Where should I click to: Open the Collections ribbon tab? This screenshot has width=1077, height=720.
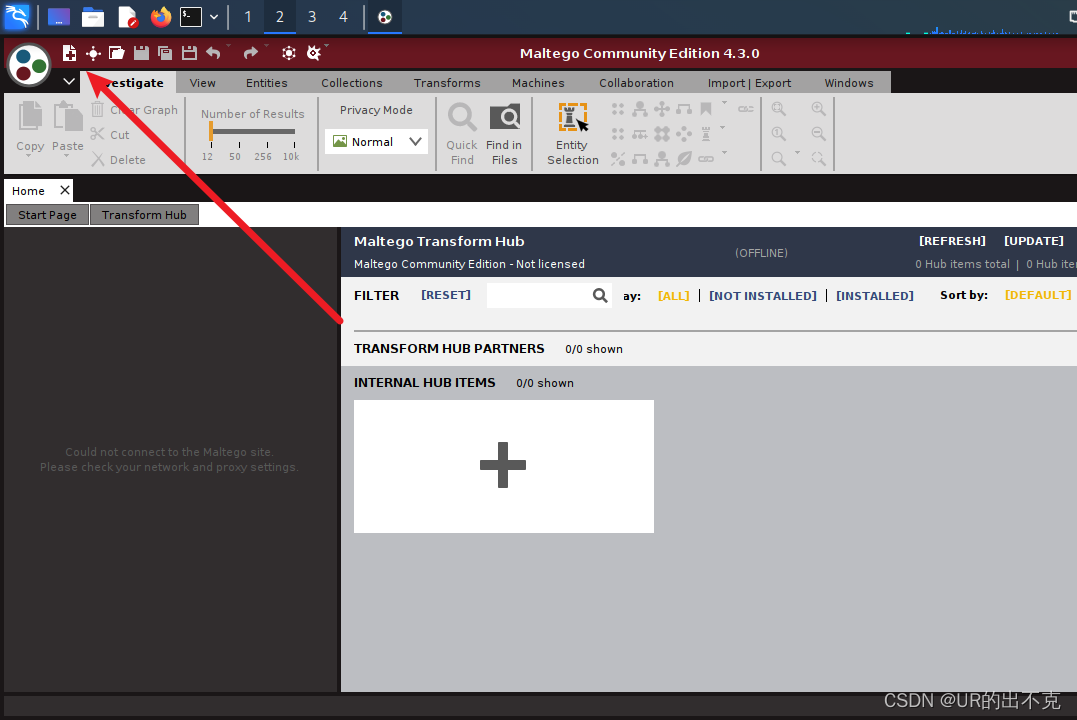point(352,82)
